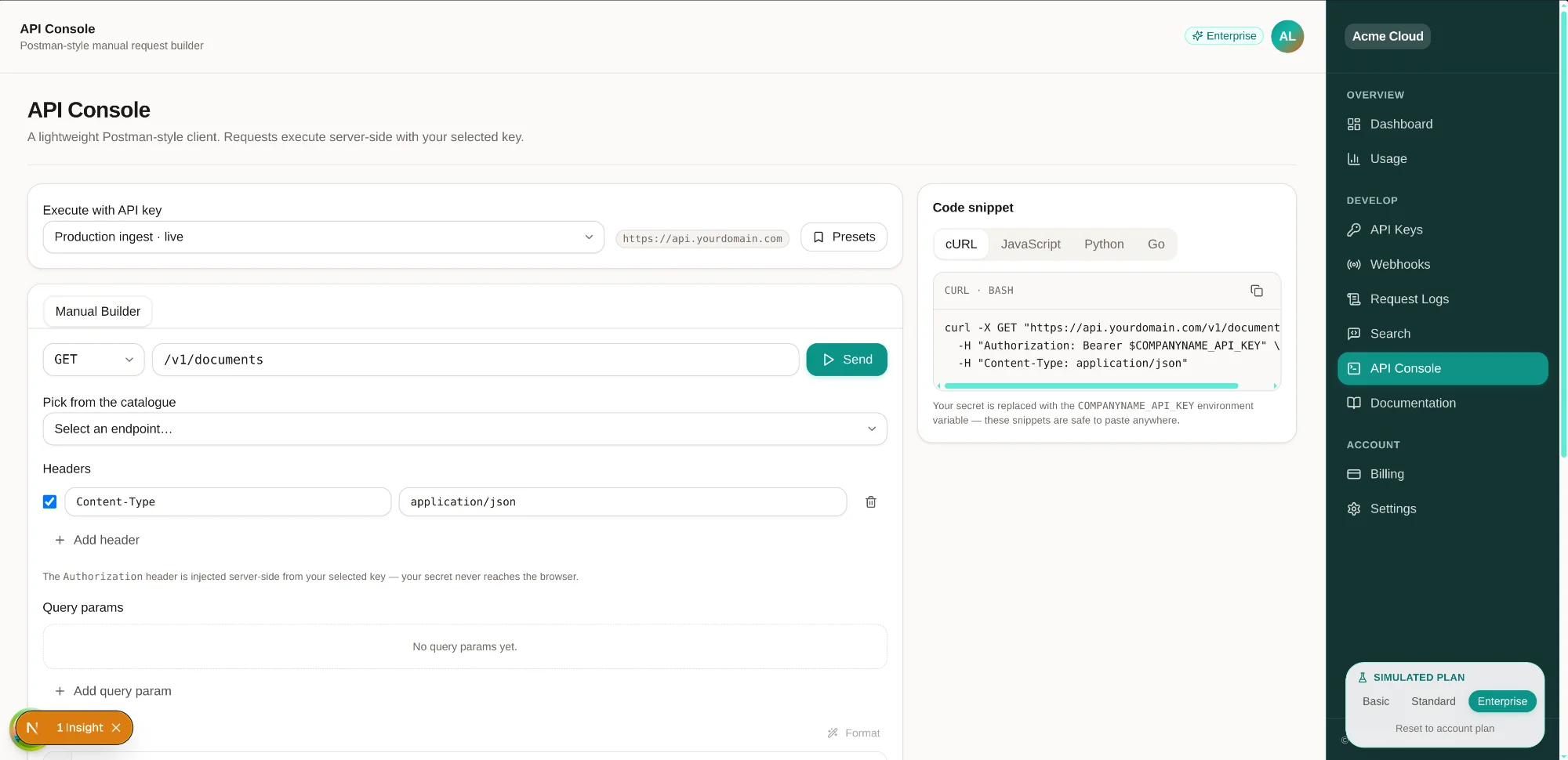Reset to account plan
The width and height of the screenshot is (1568, 760).
pos(1444,729)
